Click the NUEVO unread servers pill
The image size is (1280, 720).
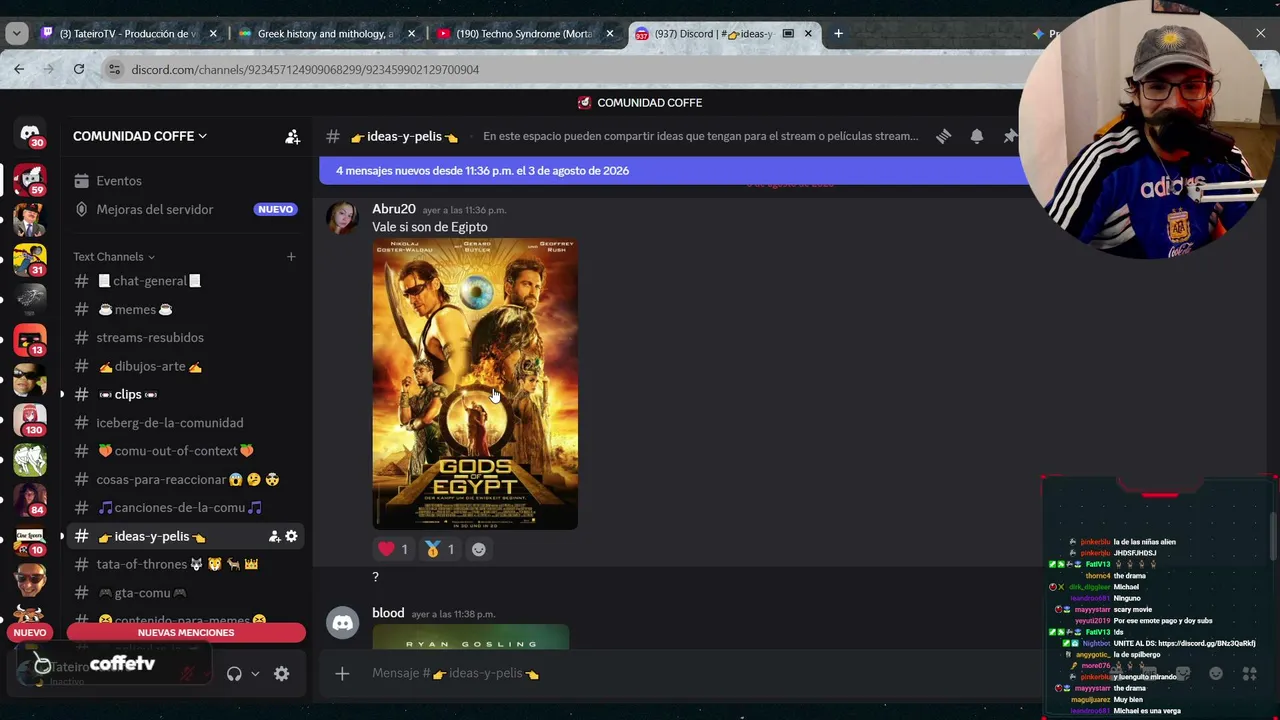click(x=30, y=632)
